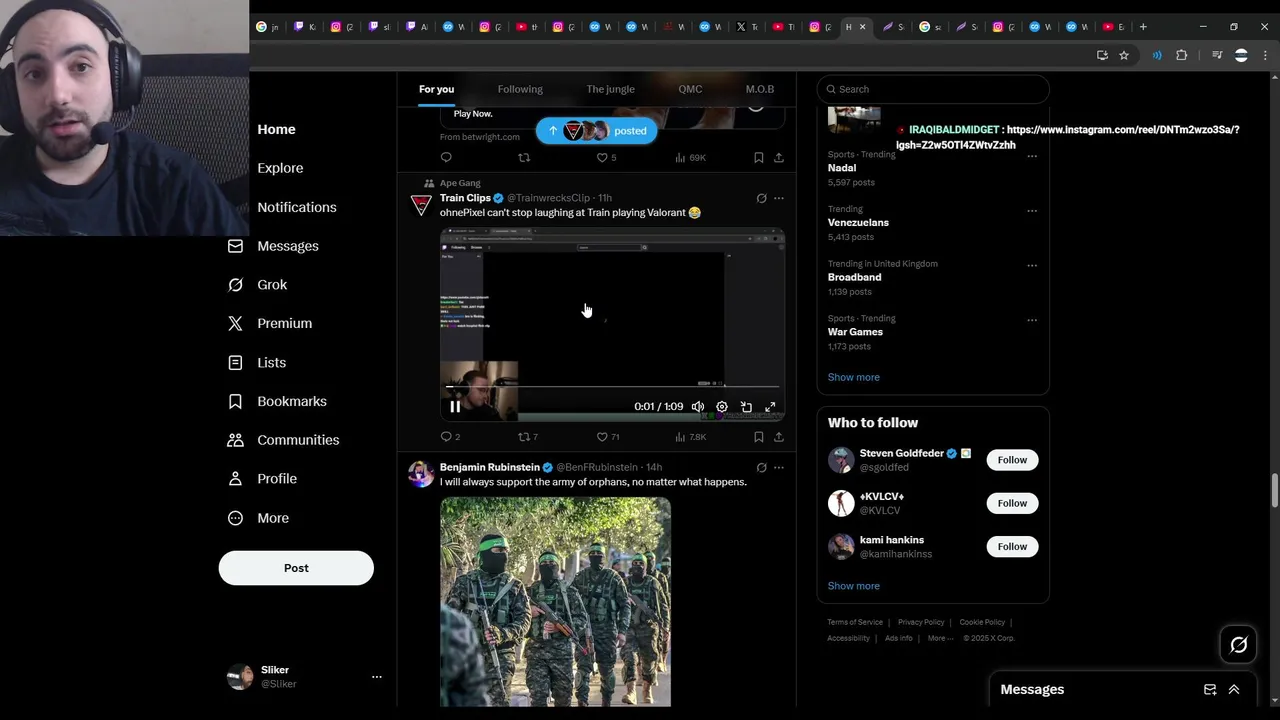This screenshot has width=1280, height=720.
Task: Enter fullscreen on the Train Clips video
Action: (x=770, y=407)
